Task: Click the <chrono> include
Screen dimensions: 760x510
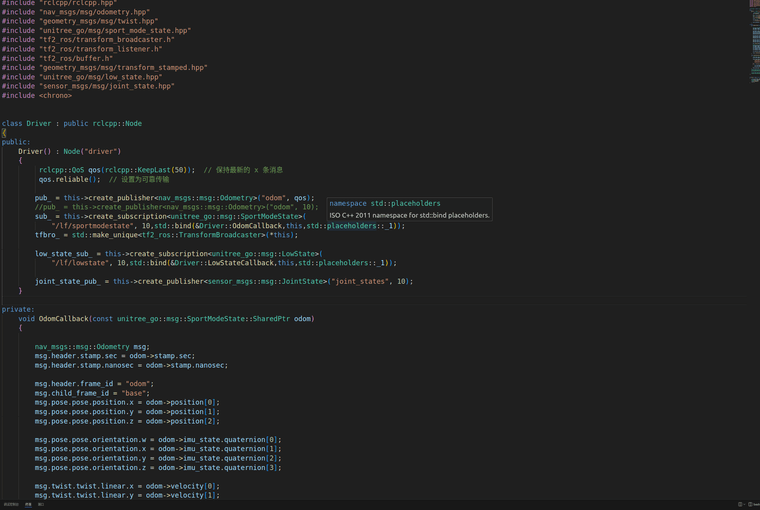Action: [x=55, y=96]
